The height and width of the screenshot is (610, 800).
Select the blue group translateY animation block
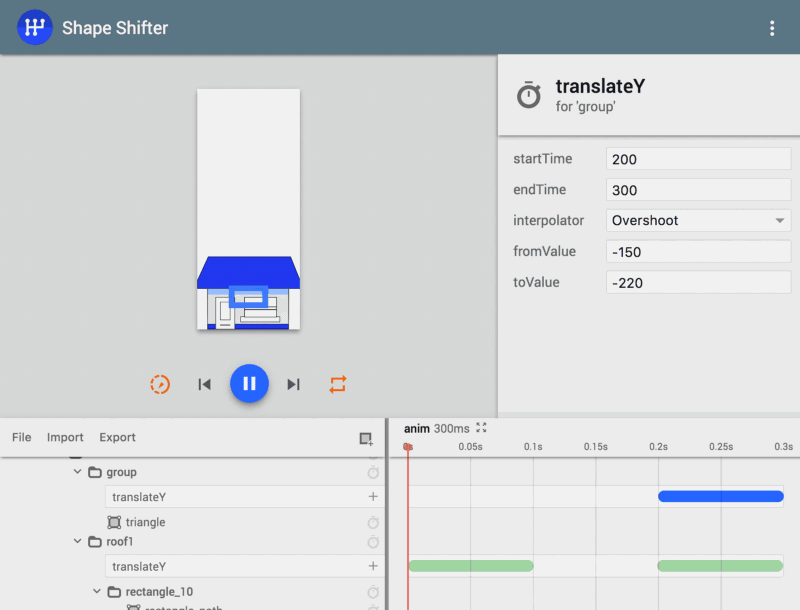click(720, 496)
